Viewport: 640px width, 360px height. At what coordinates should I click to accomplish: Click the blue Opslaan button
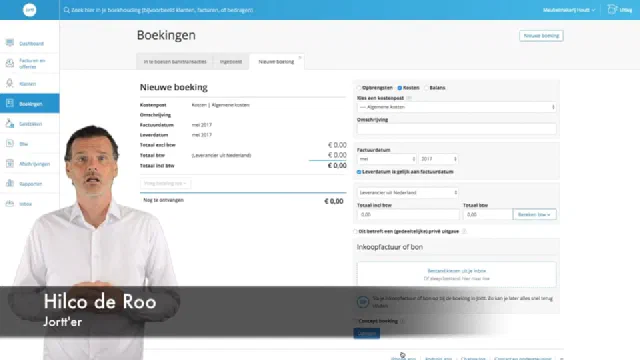point(367,333)
